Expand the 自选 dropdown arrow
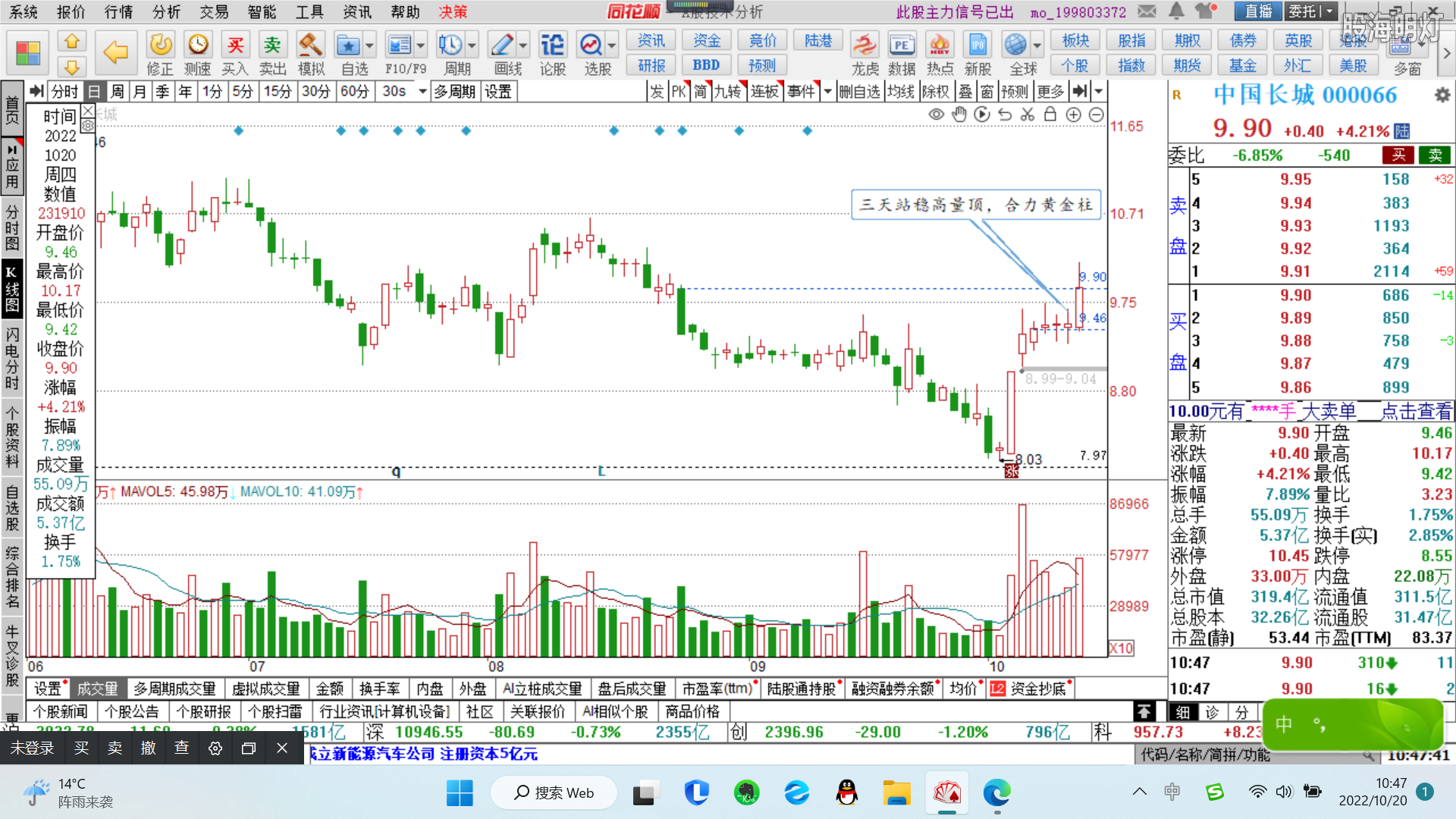The width and height of the screenshot is (1456, 819). tap(369, 45)
